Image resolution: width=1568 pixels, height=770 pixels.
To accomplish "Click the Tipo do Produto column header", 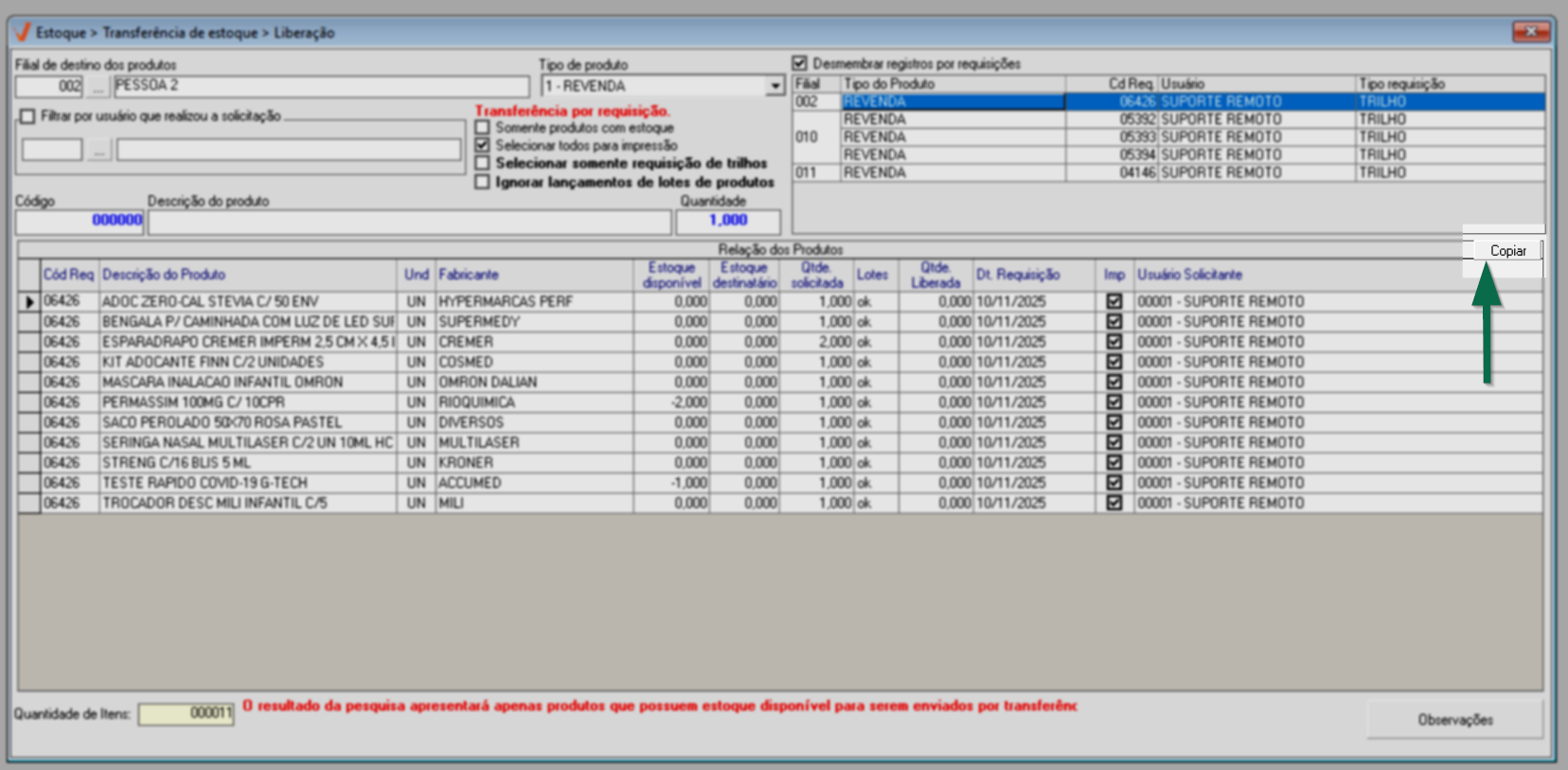I will pos(953,83).
